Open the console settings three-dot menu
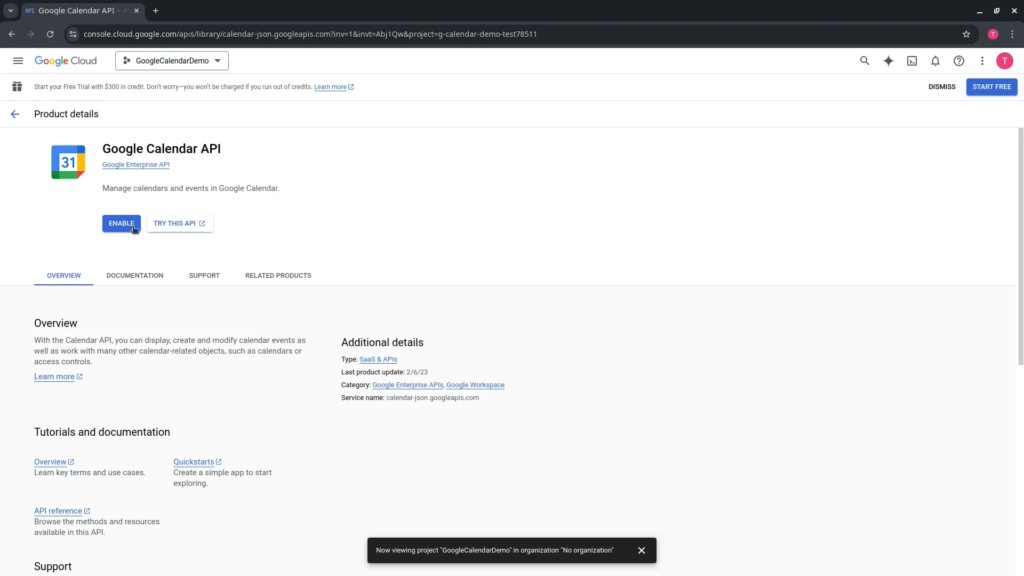Screen dimensions: 1024x576 pos(982,61)
